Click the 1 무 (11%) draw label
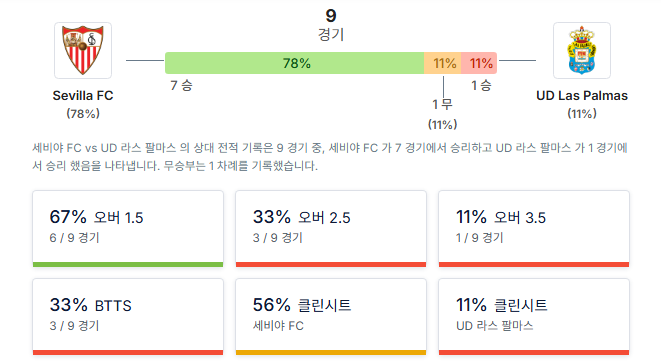Screen dimensions: 661x364 pyautogui.click(x=443, y=114)
